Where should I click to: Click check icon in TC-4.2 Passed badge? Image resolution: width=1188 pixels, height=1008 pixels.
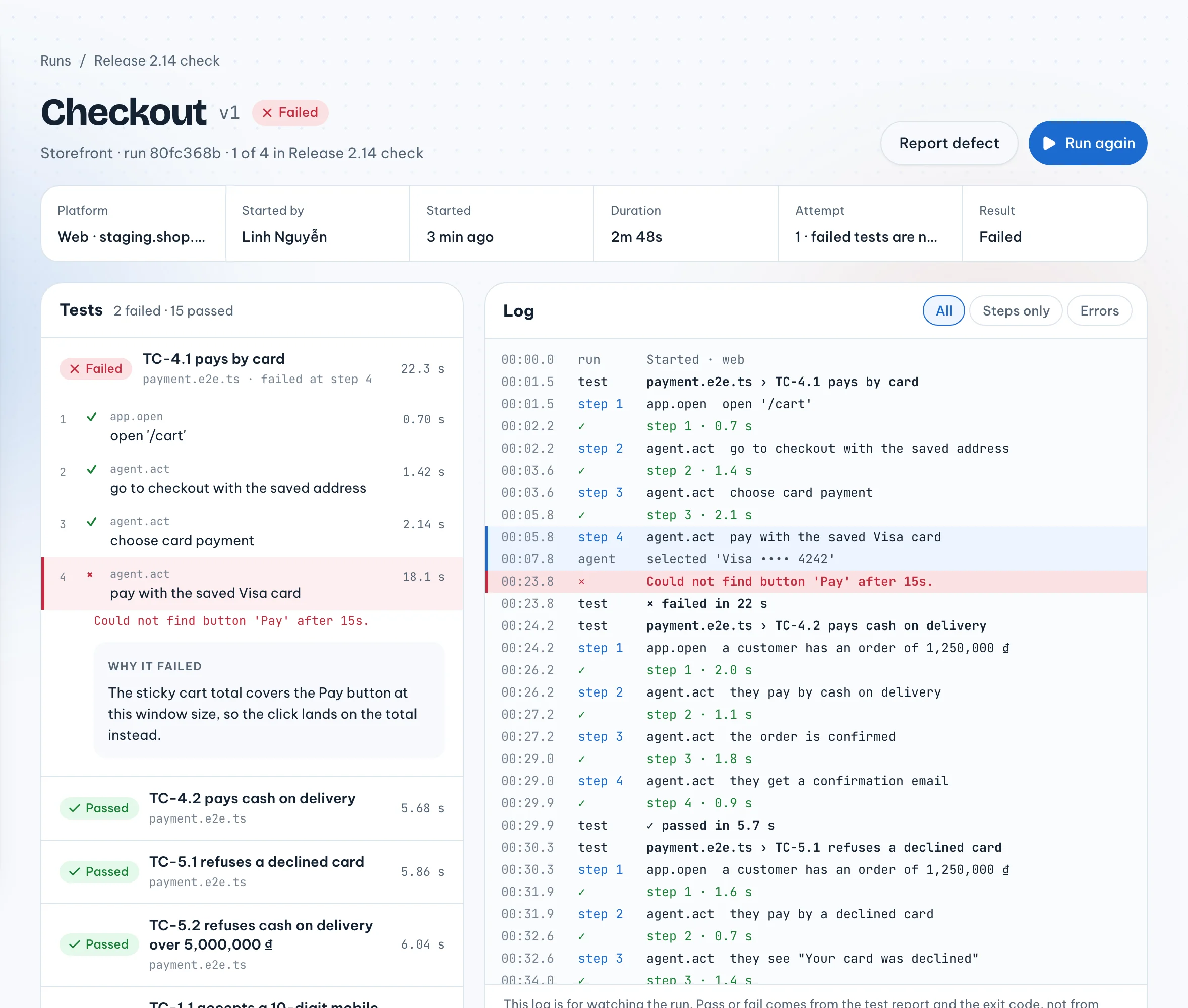click(74, 808)
